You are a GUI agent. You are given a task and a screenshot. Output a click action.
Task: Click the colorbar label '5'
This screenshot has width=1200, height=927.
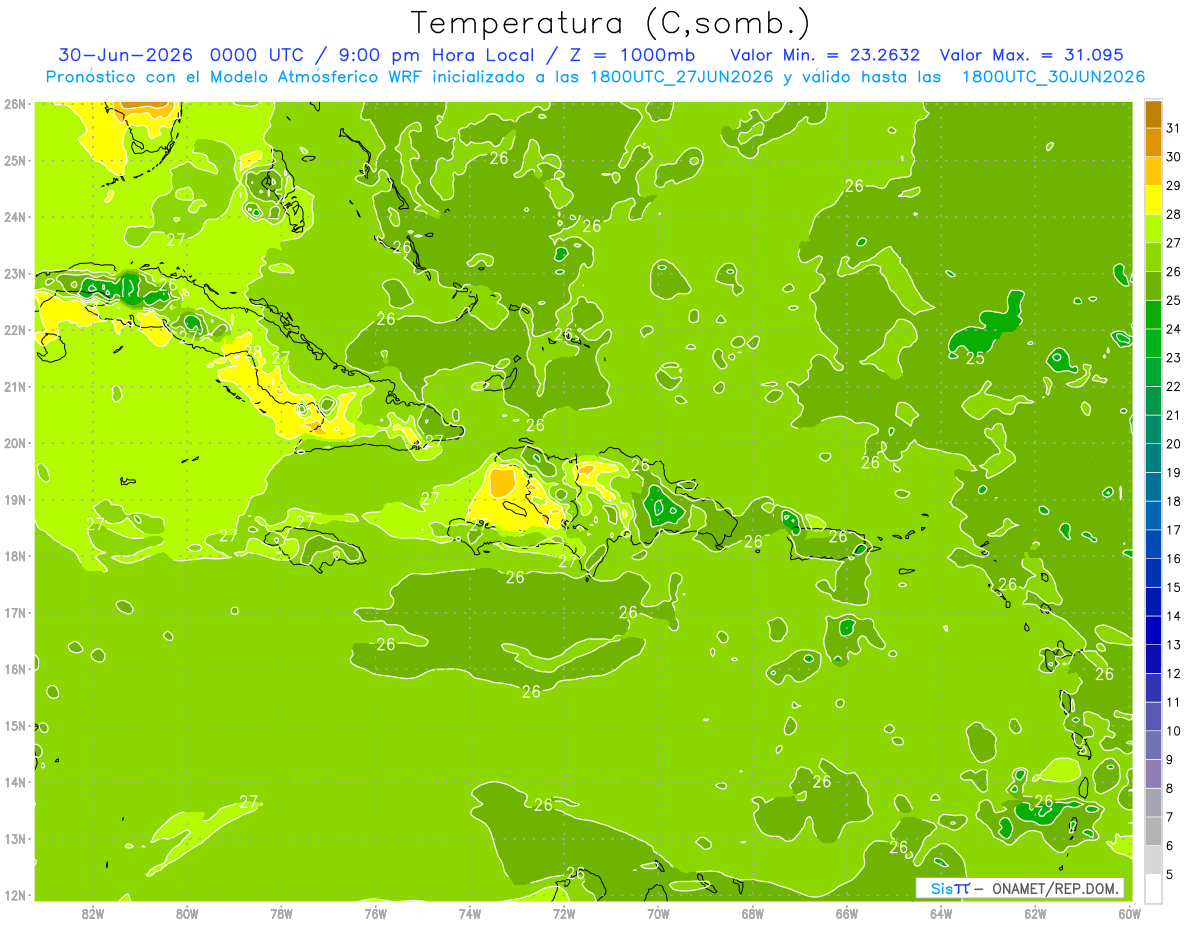point(1170,874)
